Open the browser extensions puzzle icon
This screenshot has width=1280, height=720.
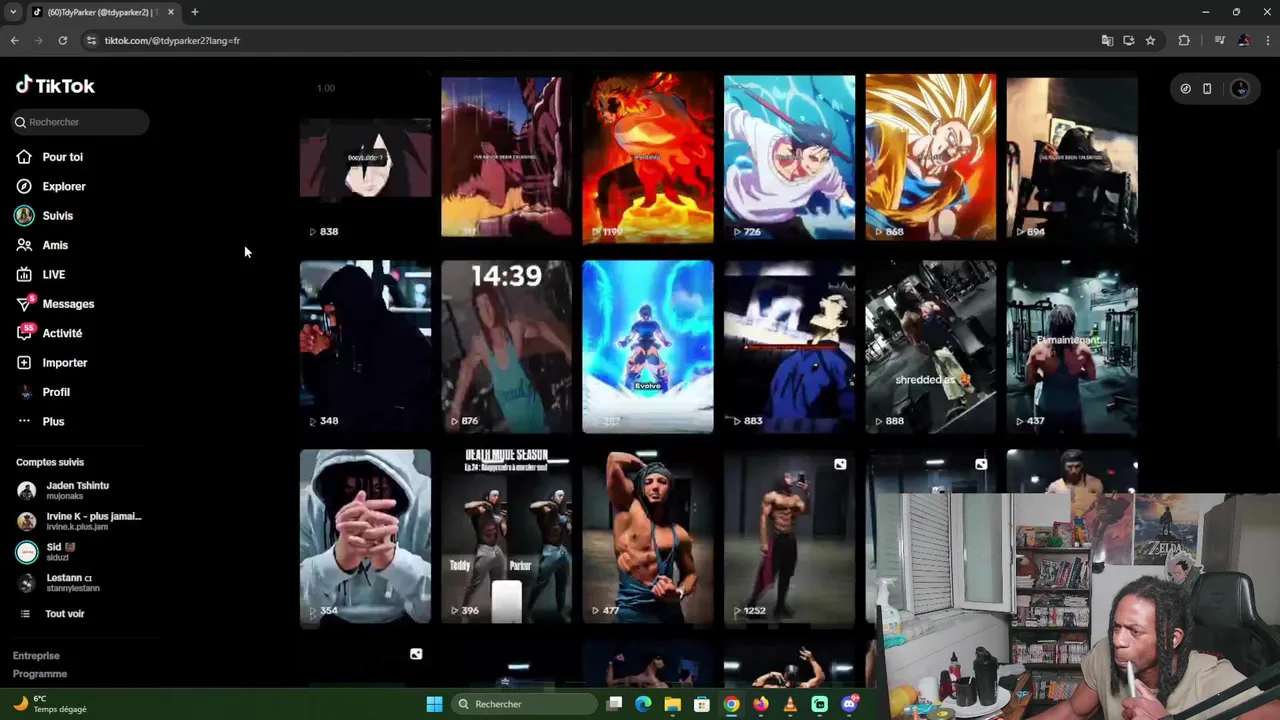click(x=1184, y=40)
